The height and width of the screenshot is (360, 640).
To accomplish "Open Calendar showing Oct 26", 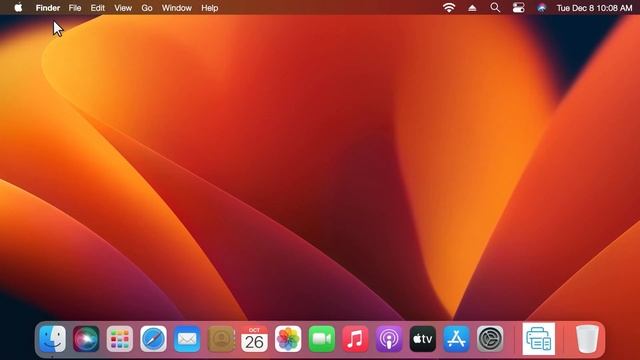I will click(x=254, y=339).
